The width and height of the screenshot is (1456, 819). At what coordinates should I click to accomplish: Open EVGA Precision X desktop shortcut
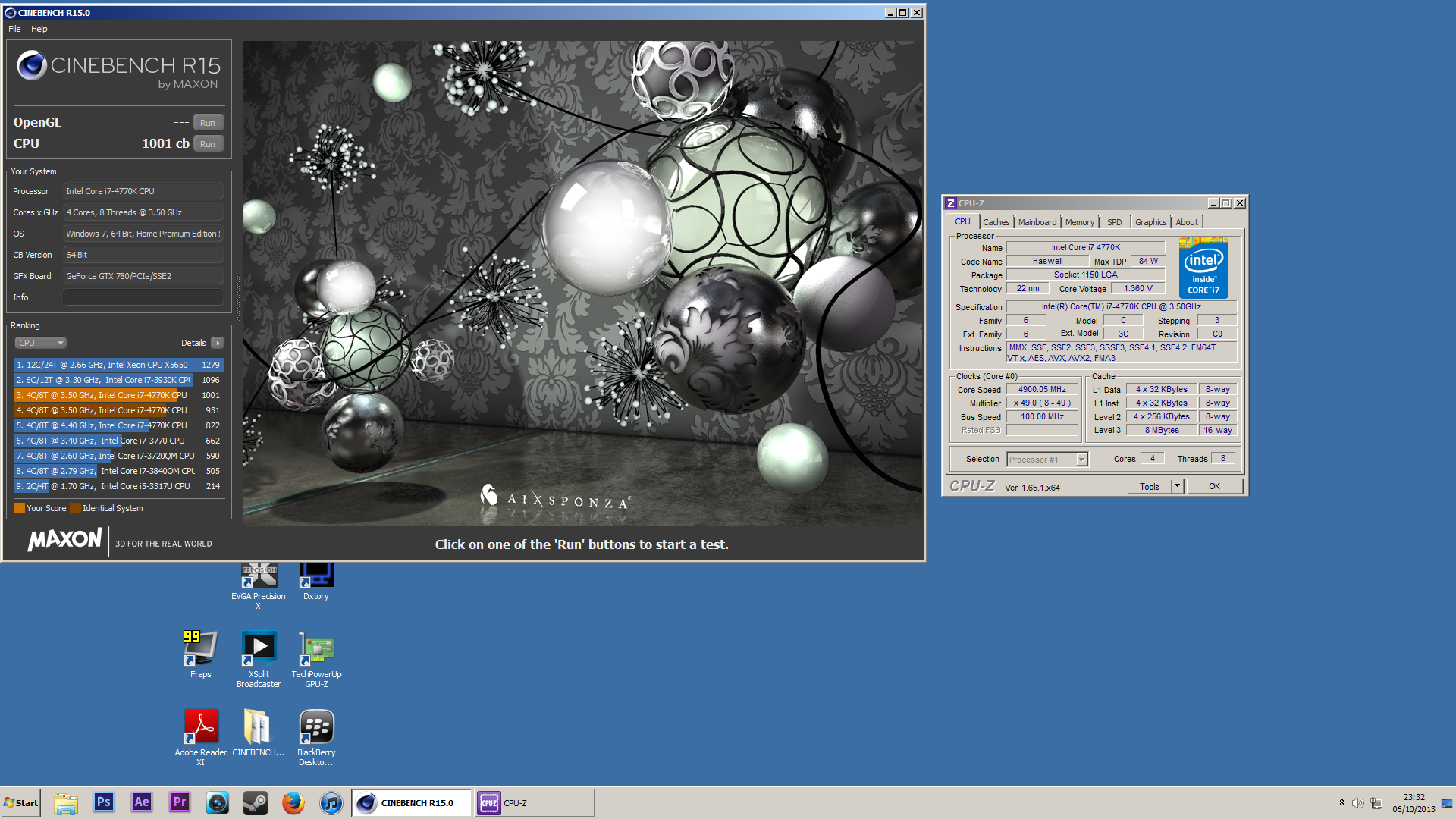click(x=259, y=584)
